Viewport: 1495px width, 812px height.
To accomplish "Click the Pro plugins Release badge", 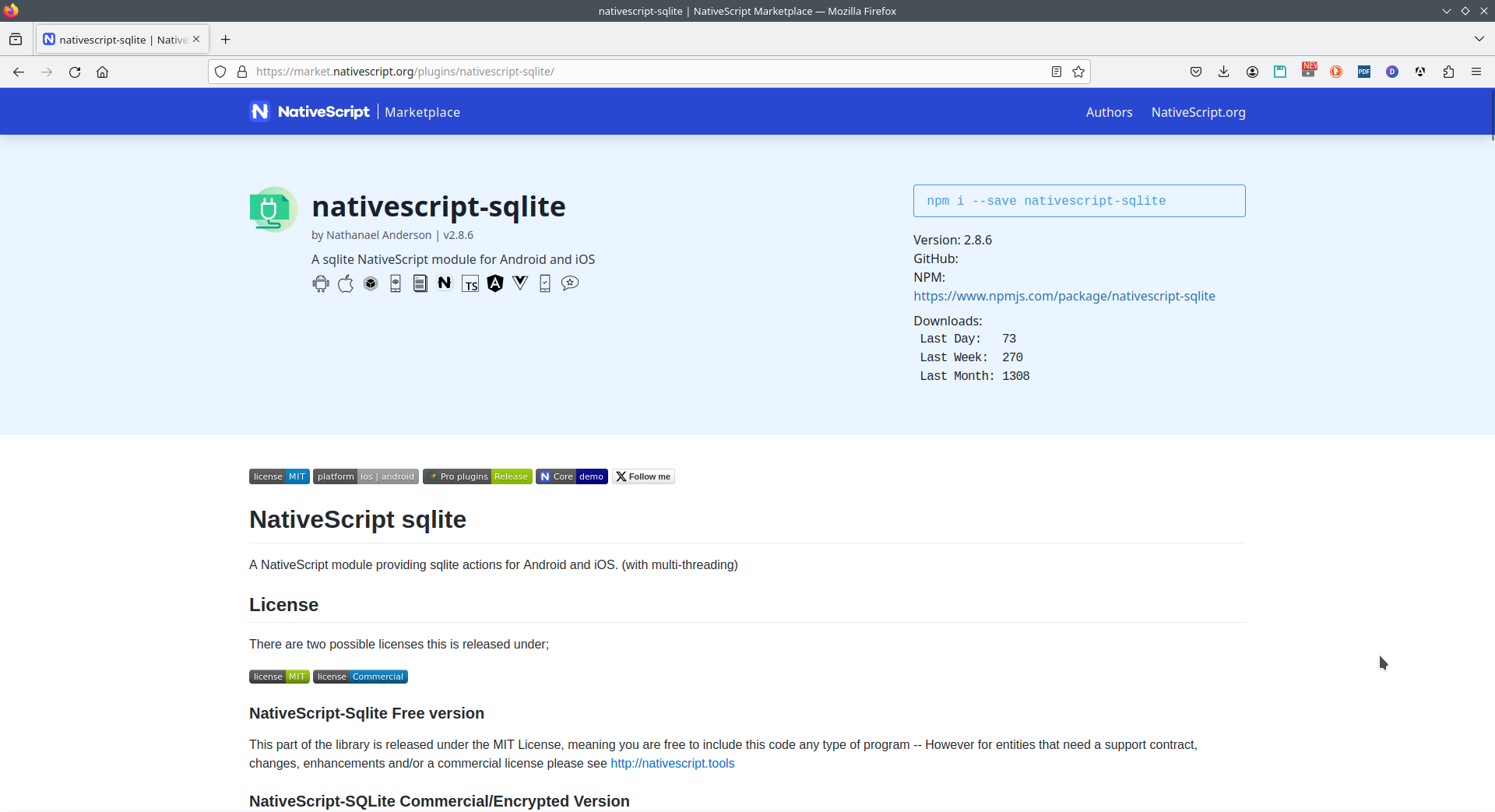I will (x=477, y=476).
